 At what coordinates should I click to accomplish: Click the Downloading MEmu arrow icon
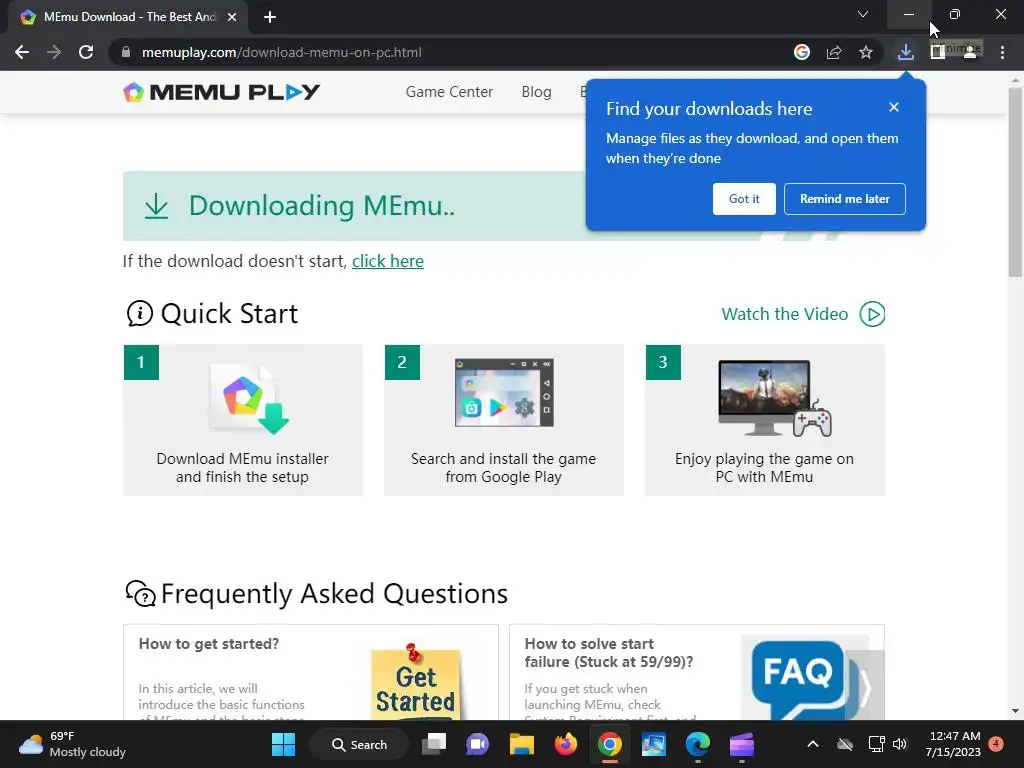pyautogui.click(x=156, y=206)
